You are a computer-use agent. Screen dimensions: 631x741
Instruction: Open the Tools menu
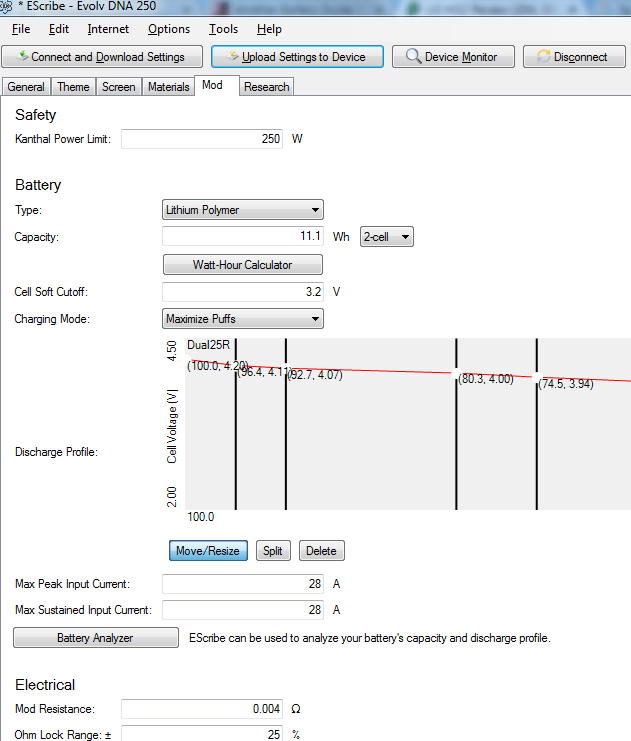pyautogui.click(x=223, y=29)
